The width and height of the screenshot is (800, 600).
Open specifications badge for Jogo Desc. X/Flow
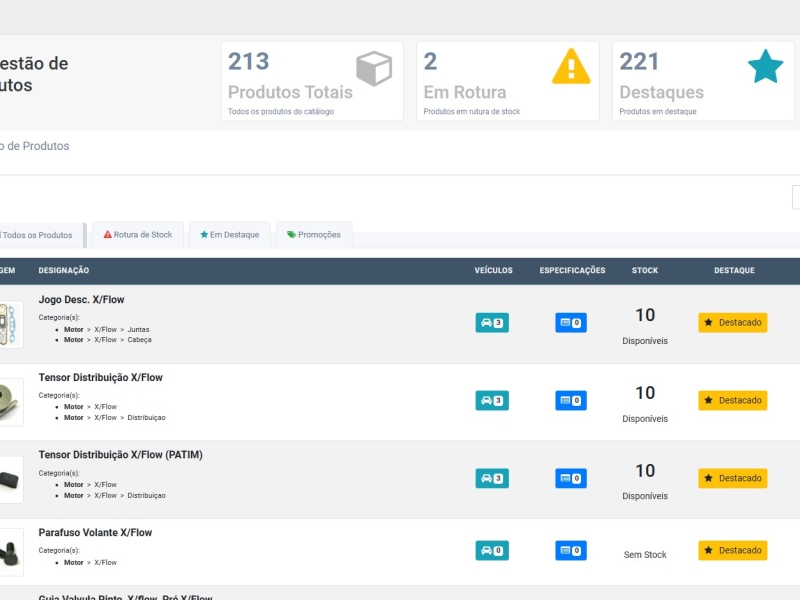point(571,323)
